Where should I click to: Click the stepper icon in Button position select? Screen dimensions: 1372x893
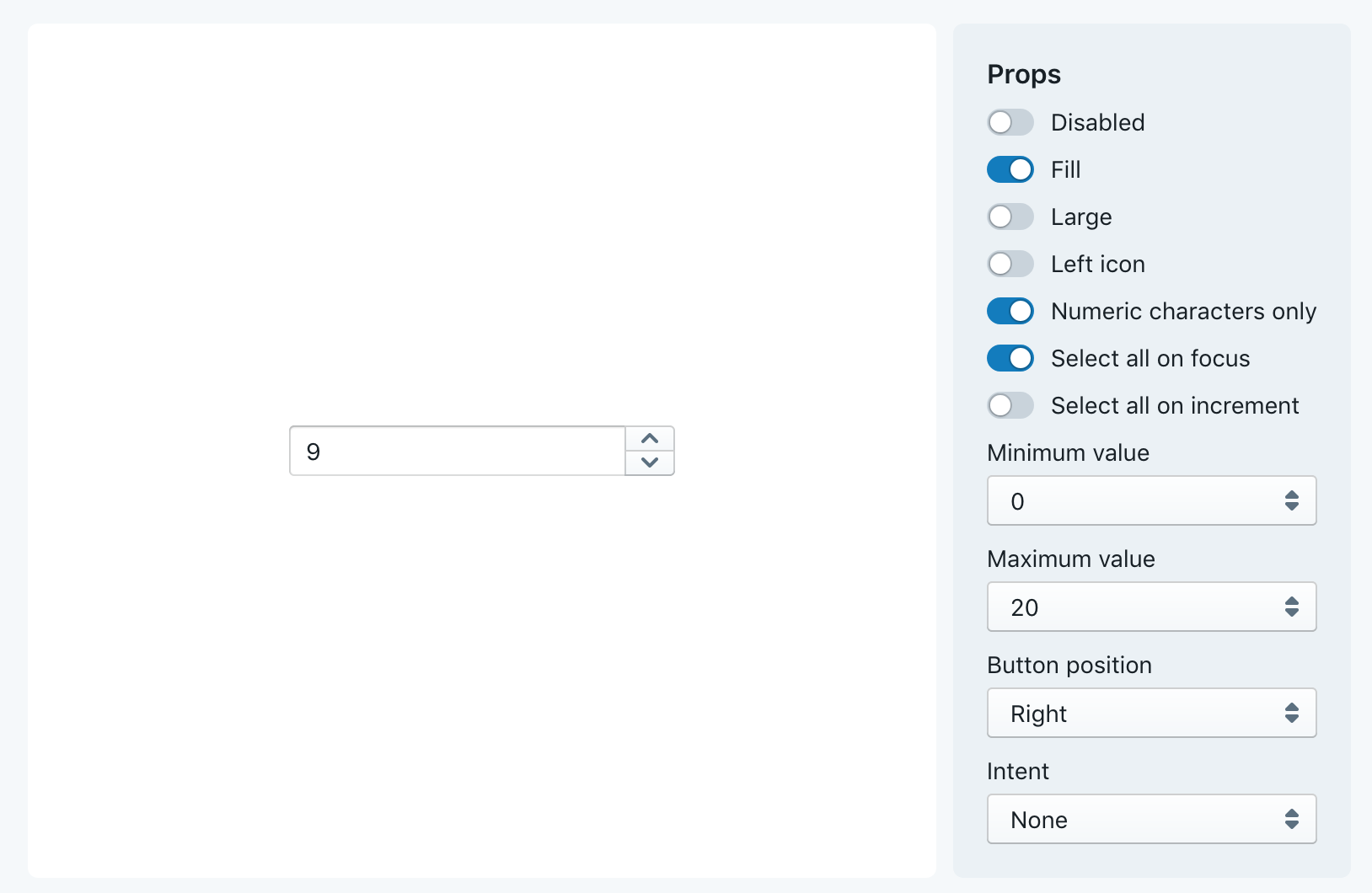[x=1291, y=713]
